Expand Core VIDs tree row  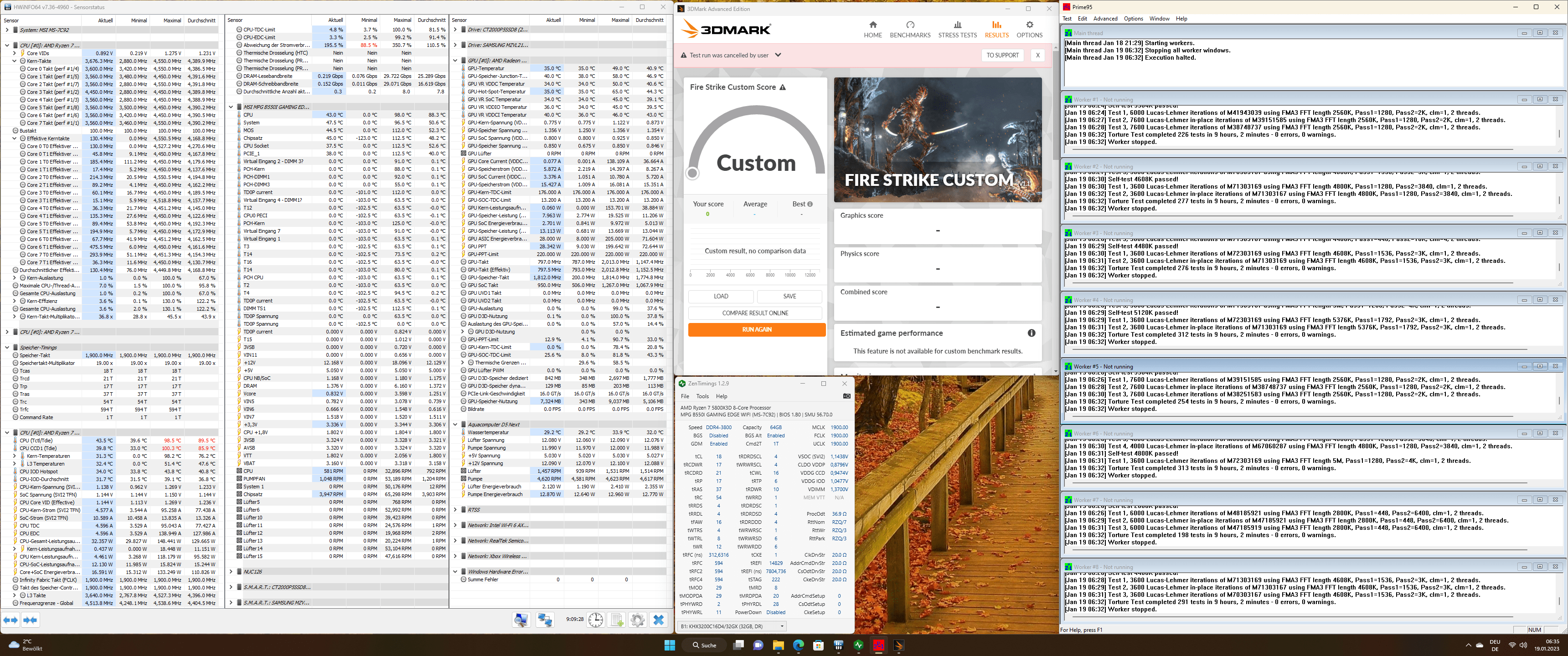[x=15, y=53]
